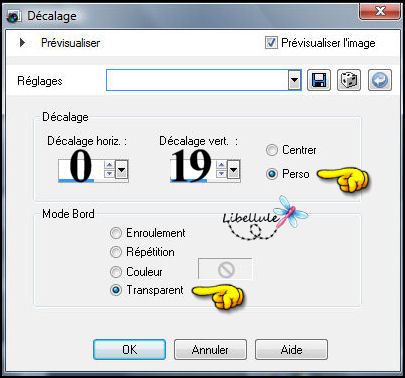Click the Paint Shop Pro icon in title bar
Image resolution: width=405 pixels, height=378 pixels.
[x=13, y=17]
